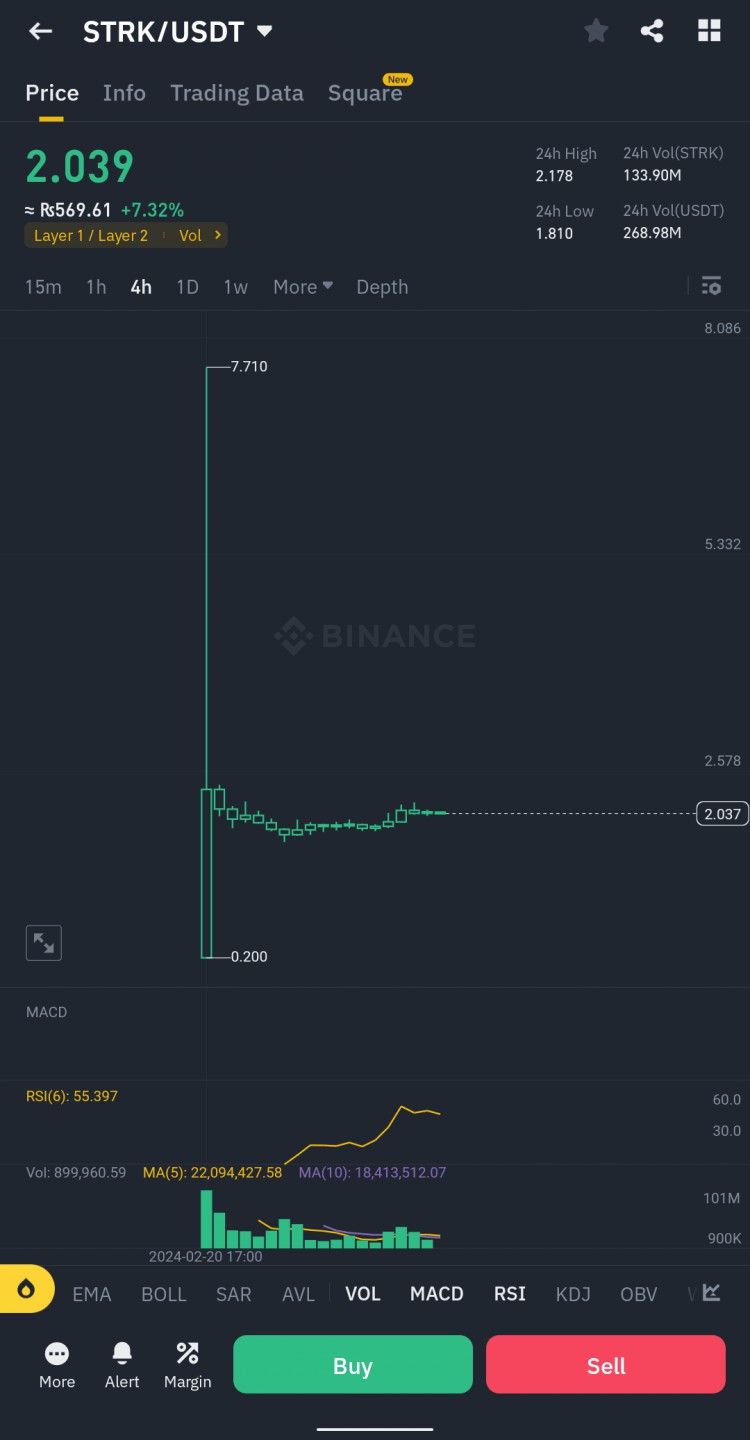The width and height of the screenshot is (750, 1440).
Task: Expand the Layer 1 / Layer 2 tag
Action: pyautogui.click(x=126, y=236)
